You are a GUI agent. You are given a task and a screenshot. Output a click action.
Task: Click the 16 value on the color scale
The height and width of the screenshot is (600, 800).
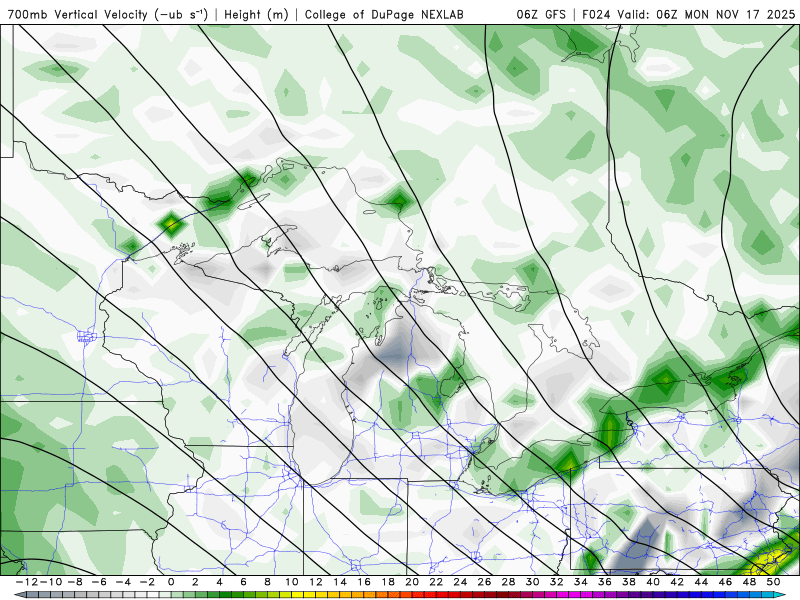click(x=364, y=582)
